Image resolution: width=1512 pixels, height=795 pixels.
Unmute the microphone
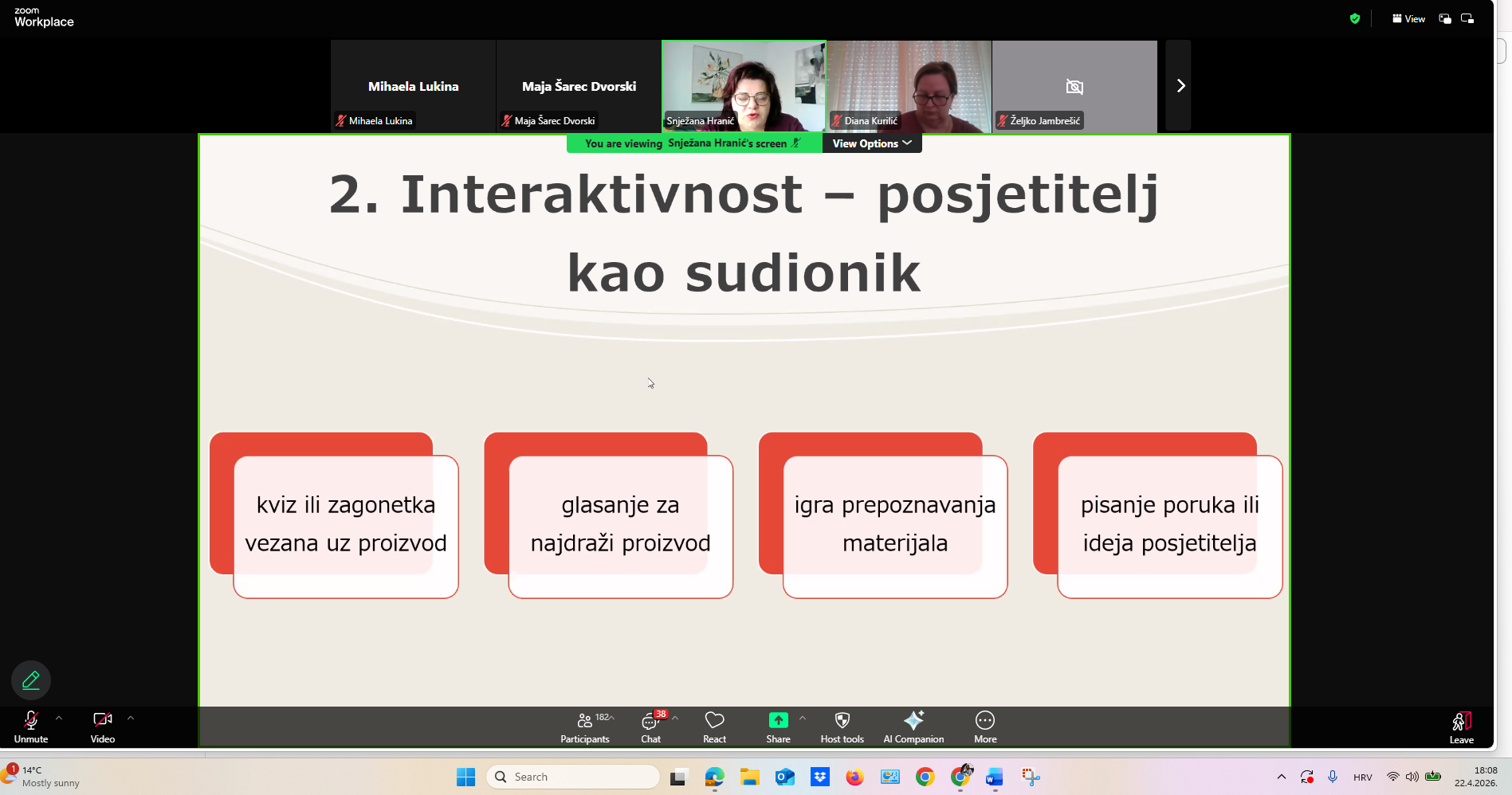[x=31, y=726]
